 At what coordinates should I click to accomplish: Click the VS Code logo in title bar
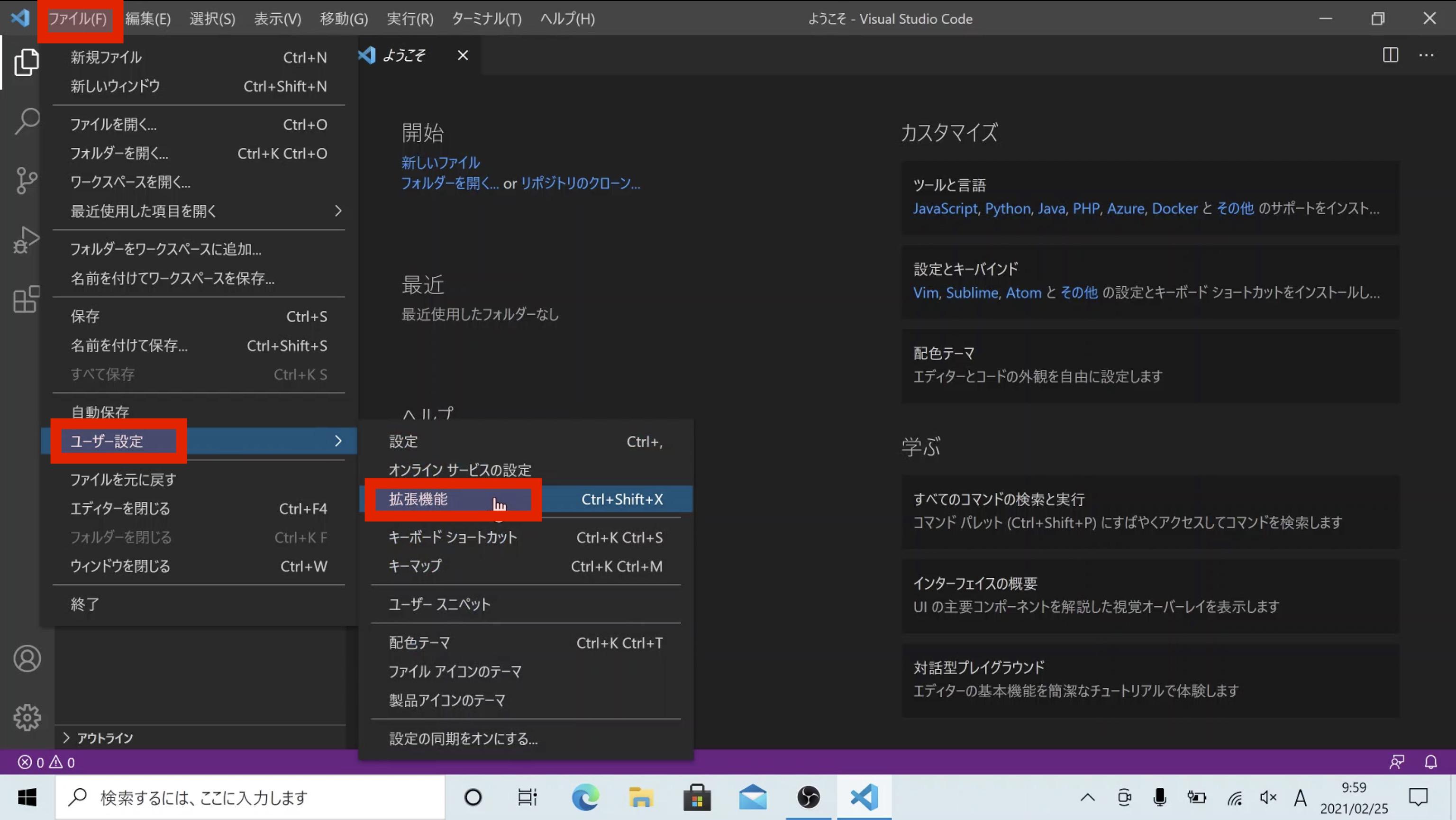(20, 18)
